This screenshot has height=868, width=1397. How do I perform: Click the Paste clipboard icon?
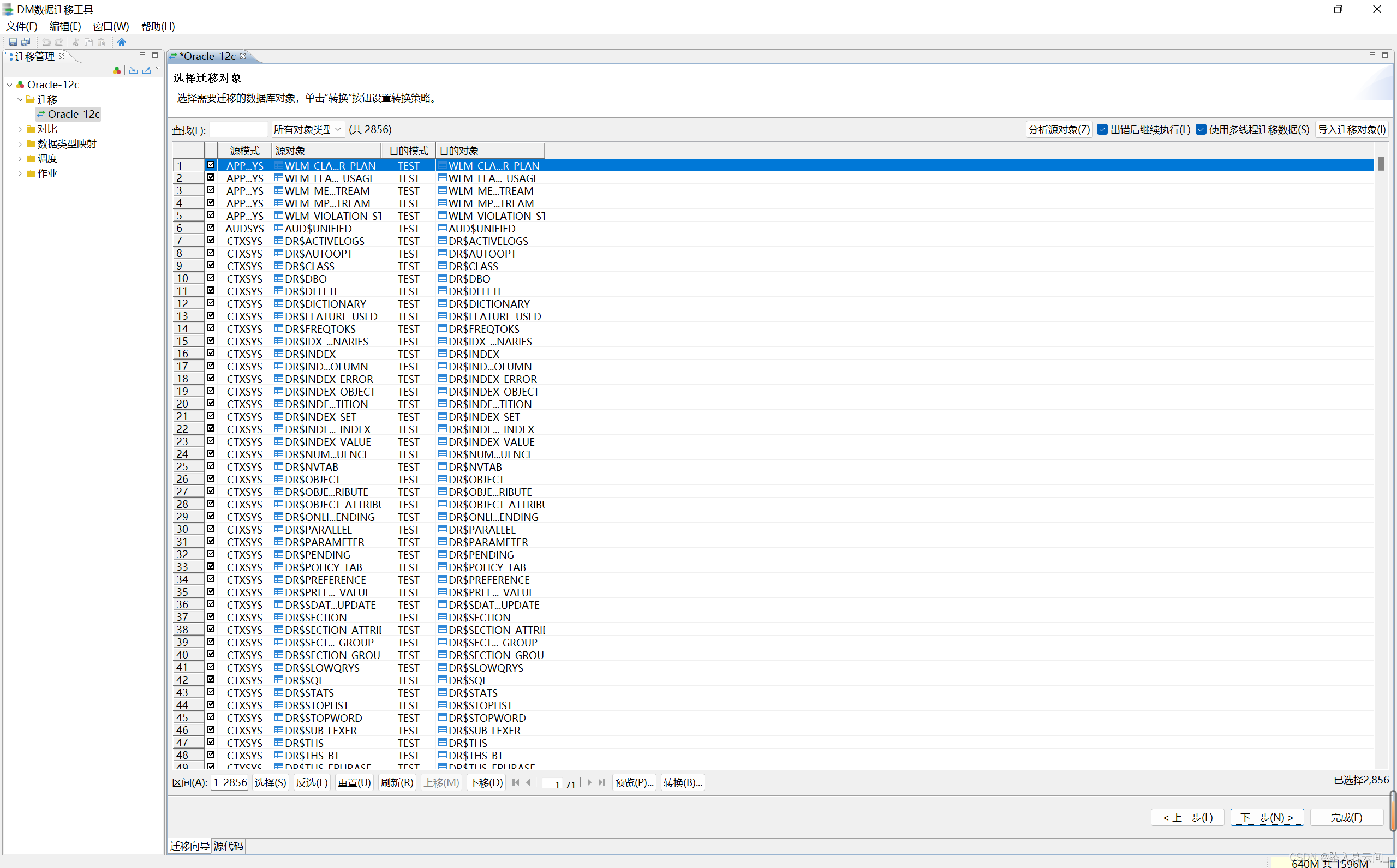pos(102,42)
